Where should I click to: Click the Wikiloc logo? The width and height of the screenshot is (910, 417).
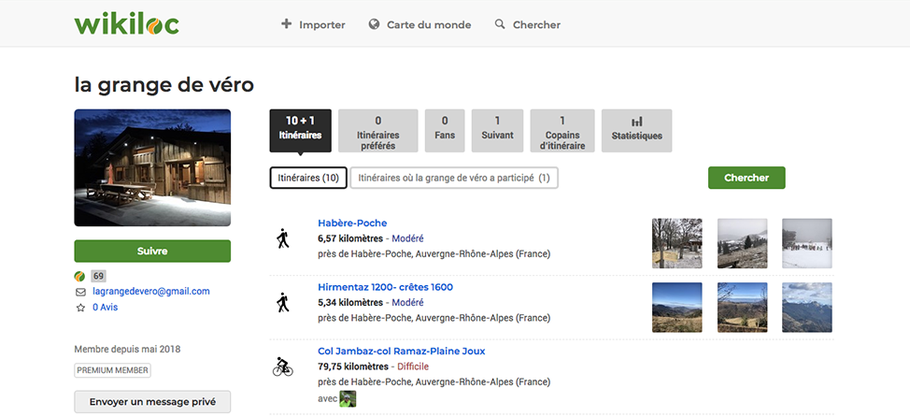click(x=127, y=24)
